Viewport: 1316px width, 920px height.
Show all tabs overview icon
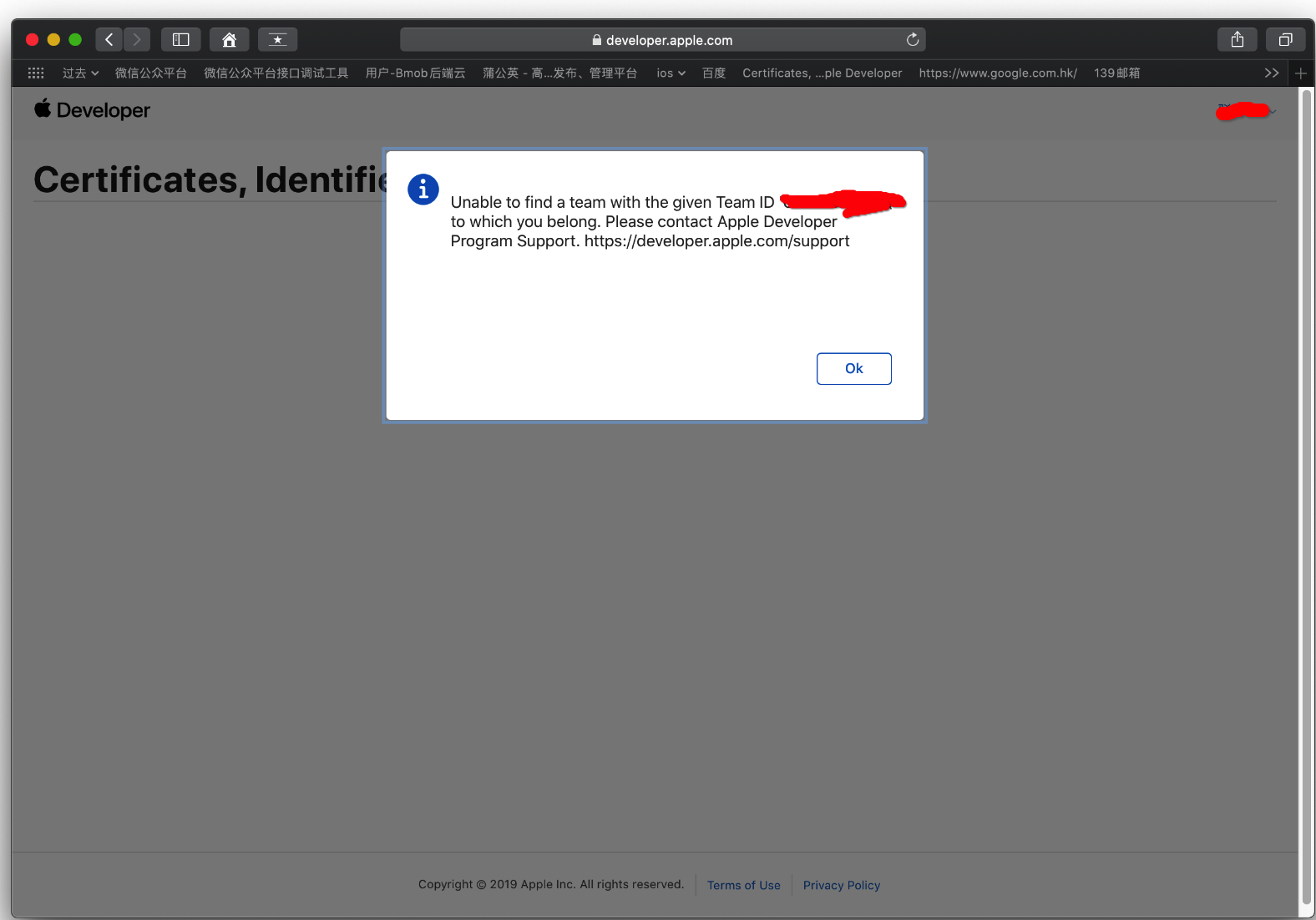(1286, 39)
